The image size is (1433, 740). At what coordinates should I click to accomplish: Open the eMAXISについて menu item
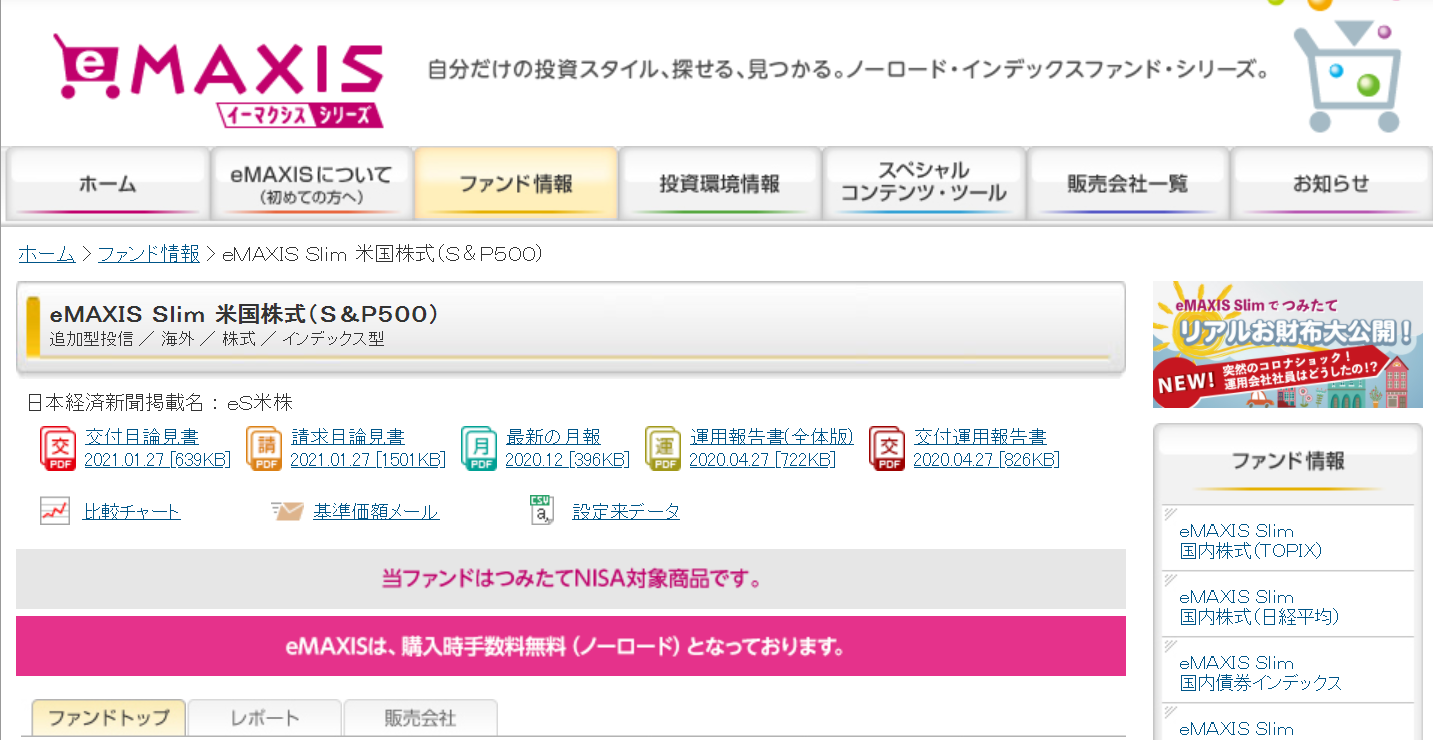311,184
